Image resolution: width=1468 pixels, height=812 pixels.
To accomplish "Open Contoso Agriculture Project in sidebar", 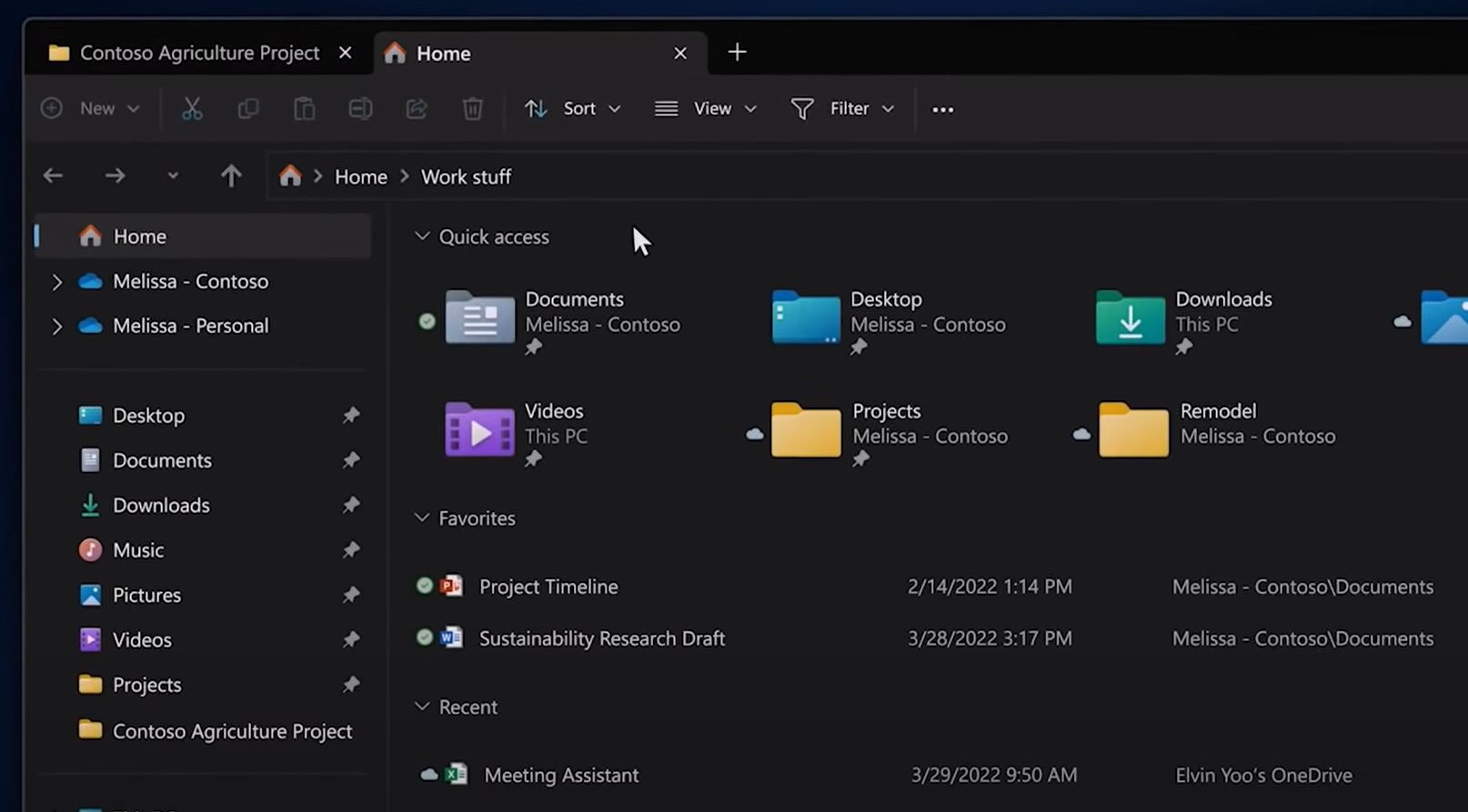I will coord(232,731).
